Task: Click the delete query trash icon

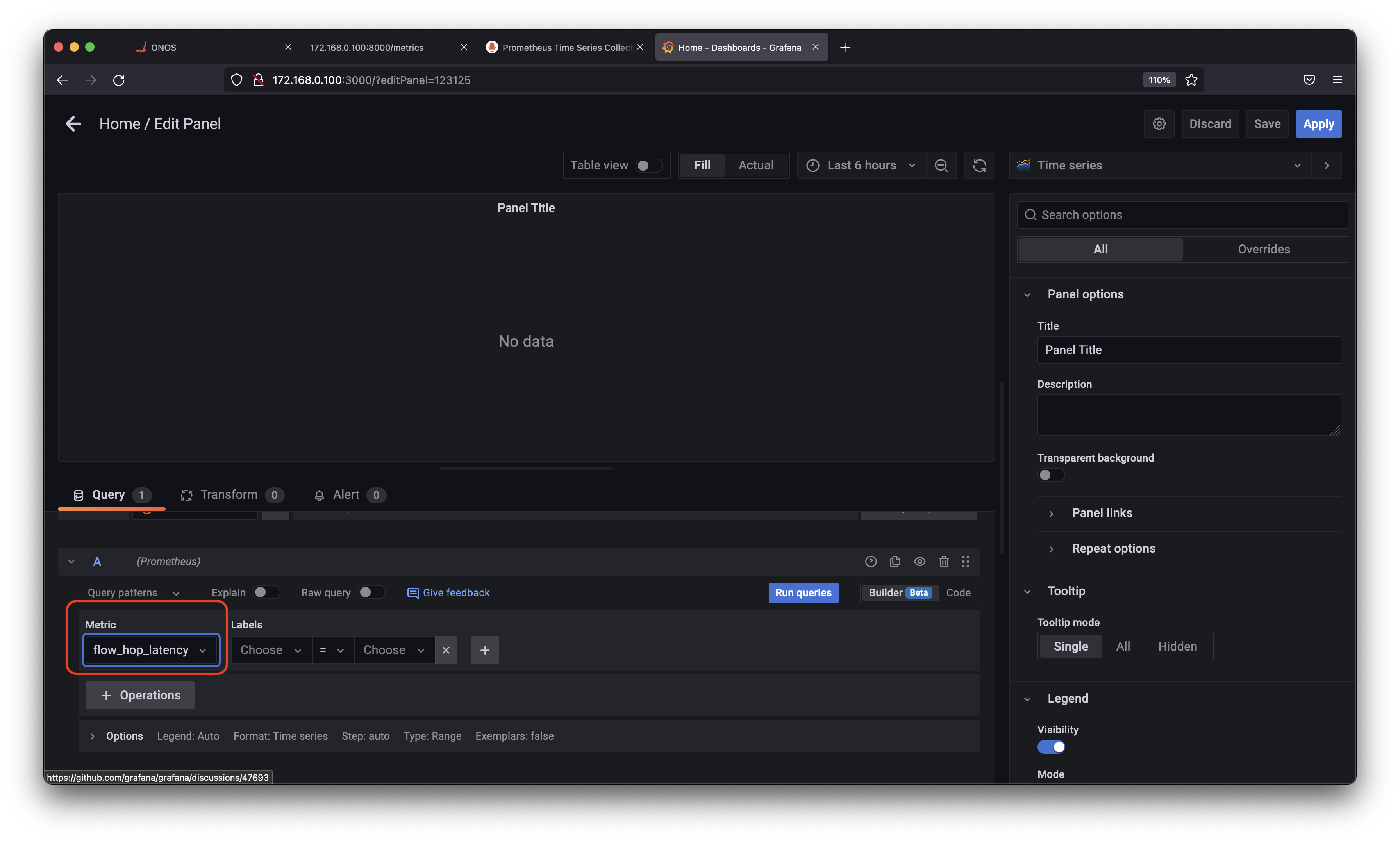Action: click(942, 561)
